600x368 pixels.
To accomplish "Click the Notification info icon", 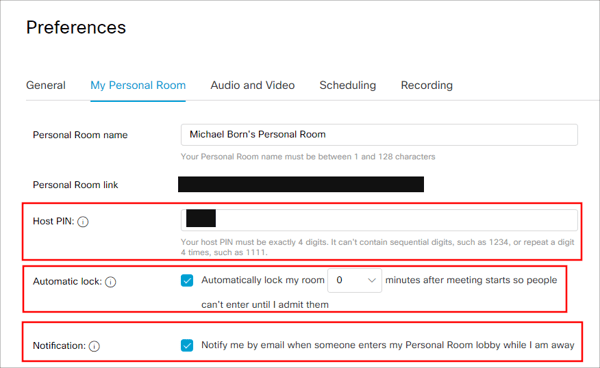I will point(94,346).
